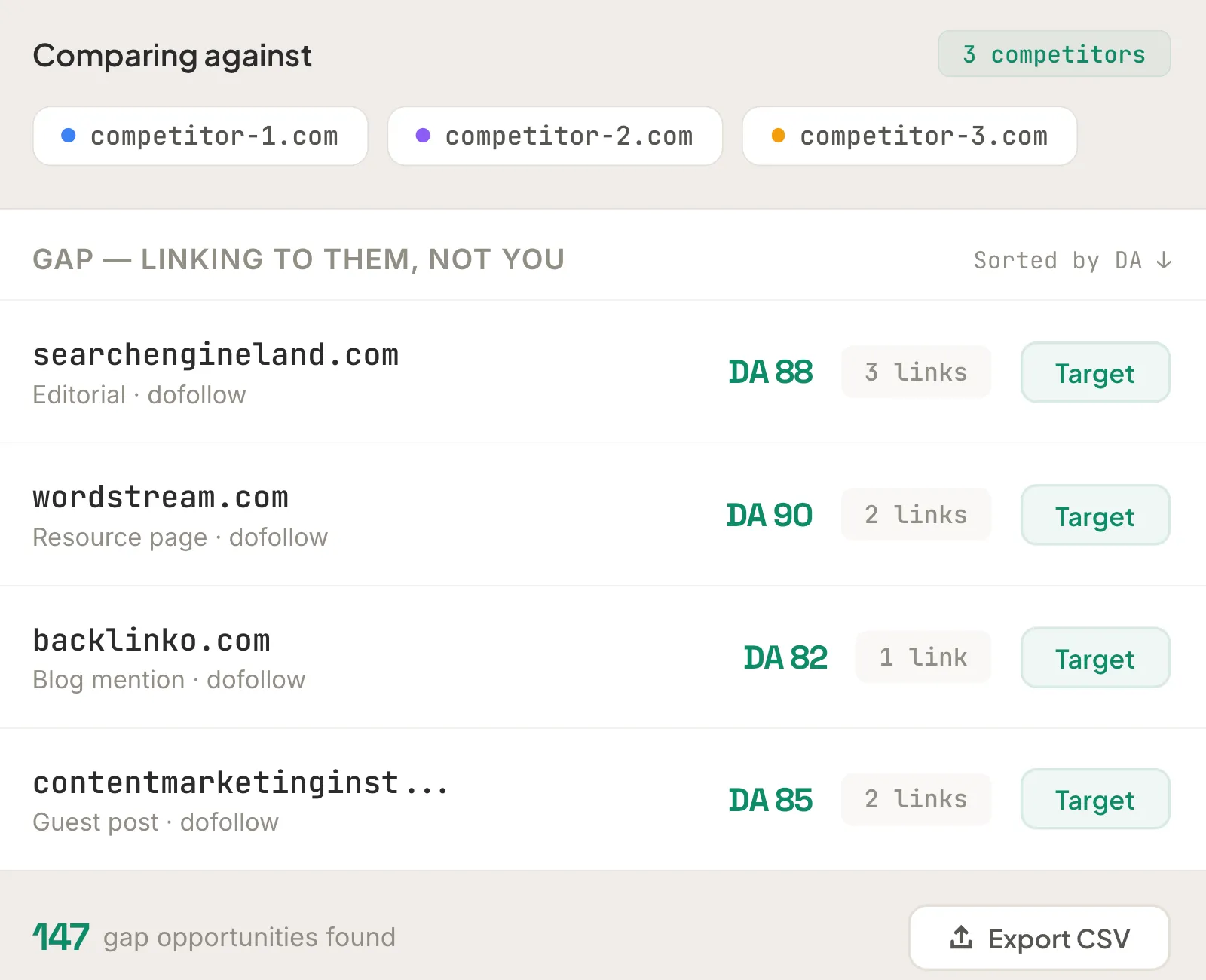The image size is (1206, 980).
Task: Click the 1 link badge for backlinko.com
Action: click(923, 657)
